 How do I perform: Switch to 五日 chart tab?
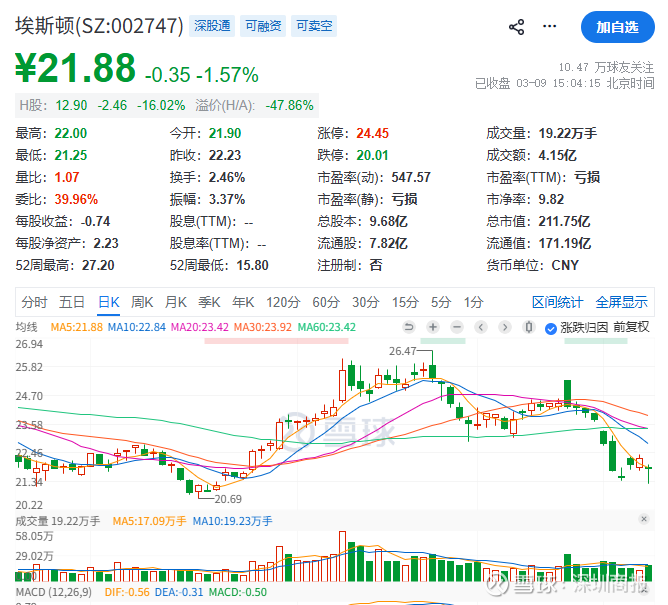(72, 302)
